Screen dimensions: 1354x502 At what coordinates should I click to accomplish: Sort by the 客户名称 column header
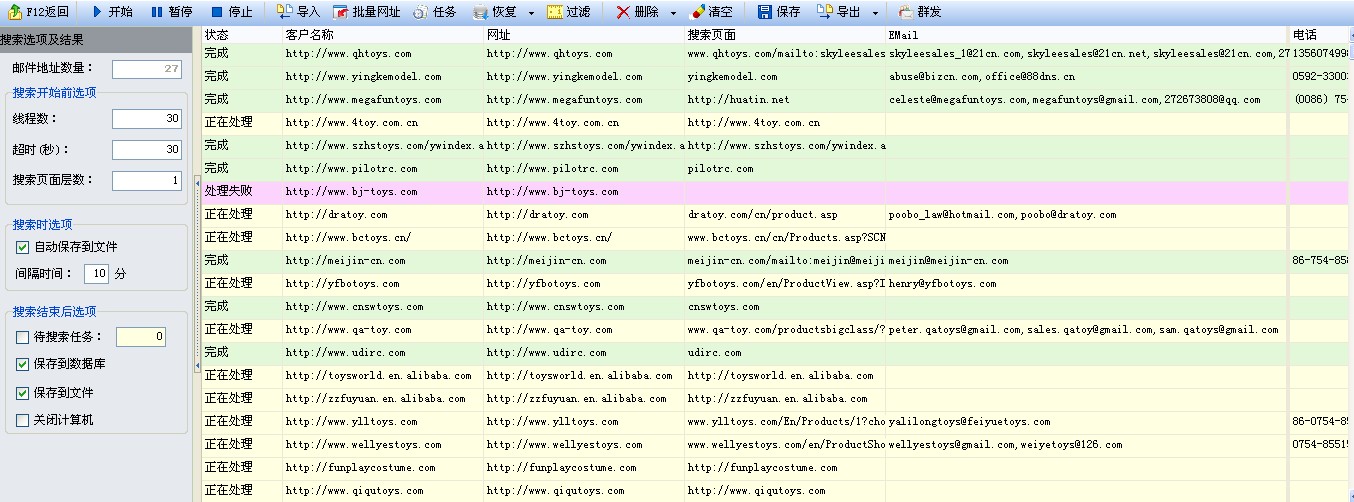(383, 34)
